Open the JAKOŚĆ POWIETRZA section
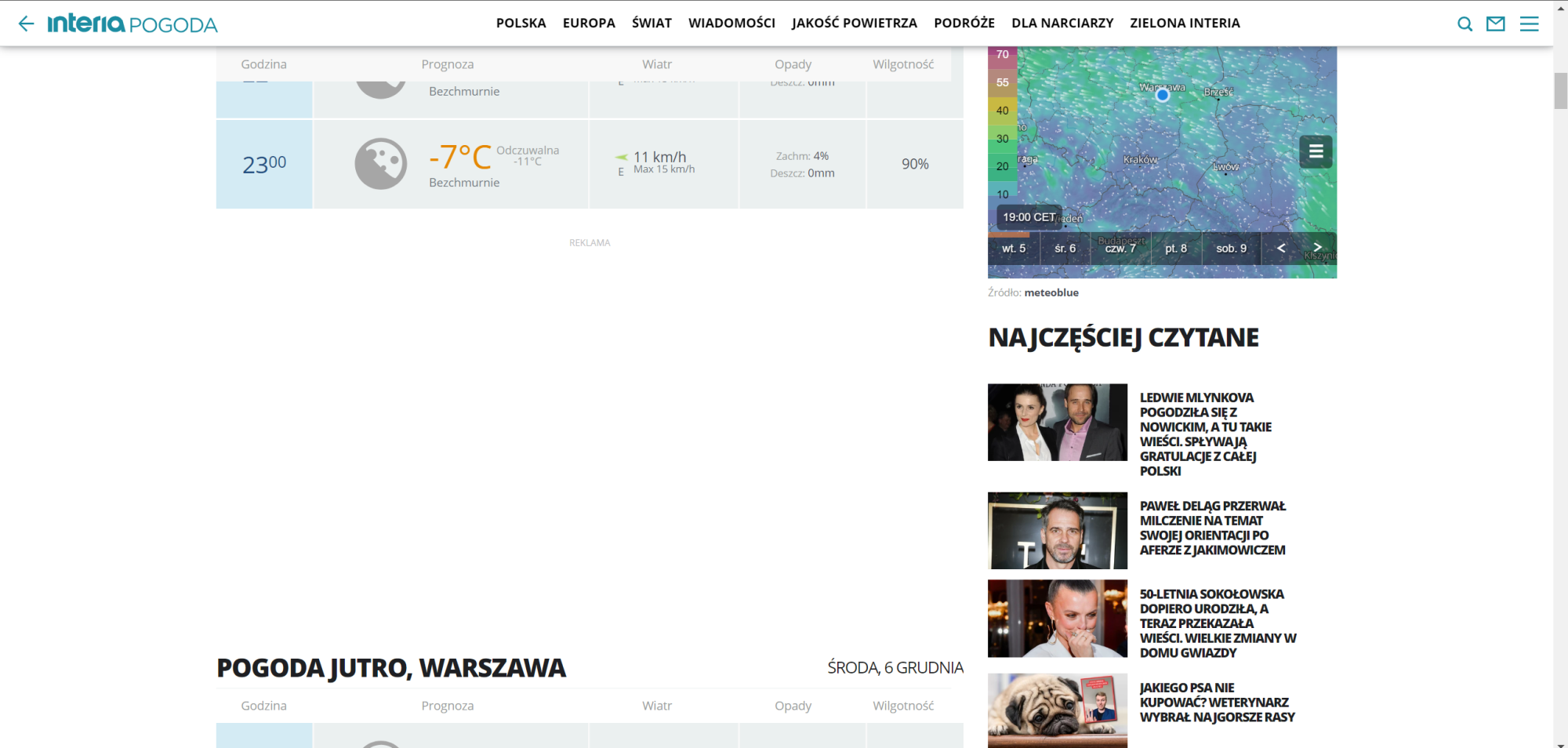Image resolution: width=1568 pixels, height=748 pixels. pos(854,23)
